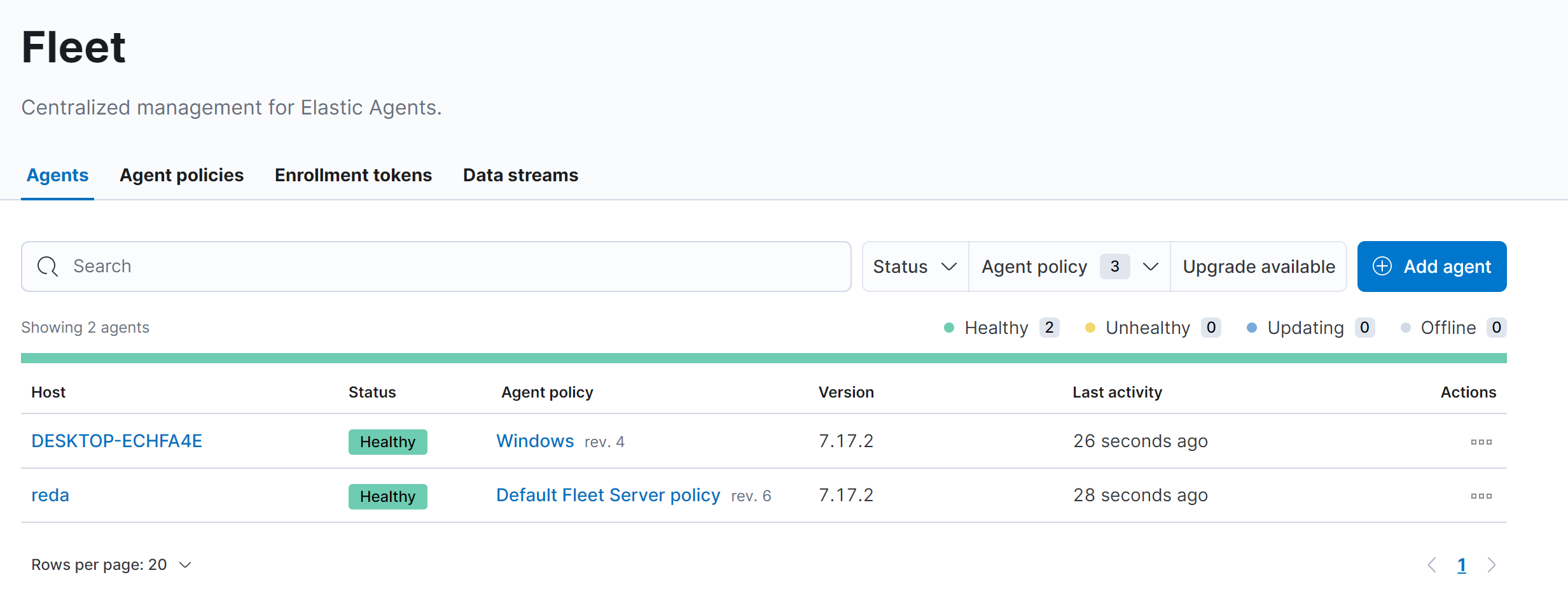Expand the Status filter dropdown
Screen dimensions: 1568x589
click(915, 267)
